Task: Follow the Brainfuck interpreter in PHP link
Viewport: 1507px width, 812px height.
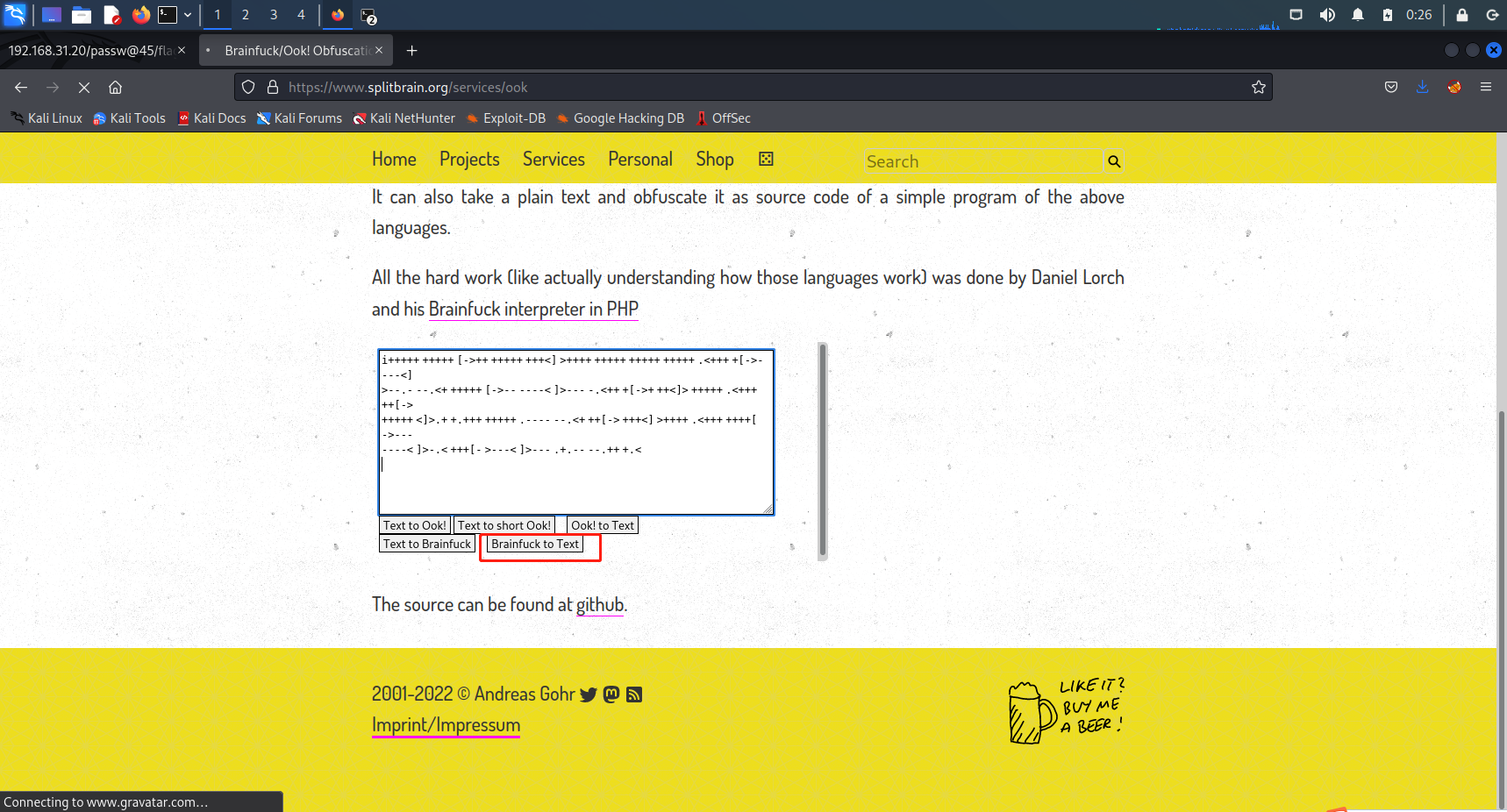Action: click(x=533, y=309)
